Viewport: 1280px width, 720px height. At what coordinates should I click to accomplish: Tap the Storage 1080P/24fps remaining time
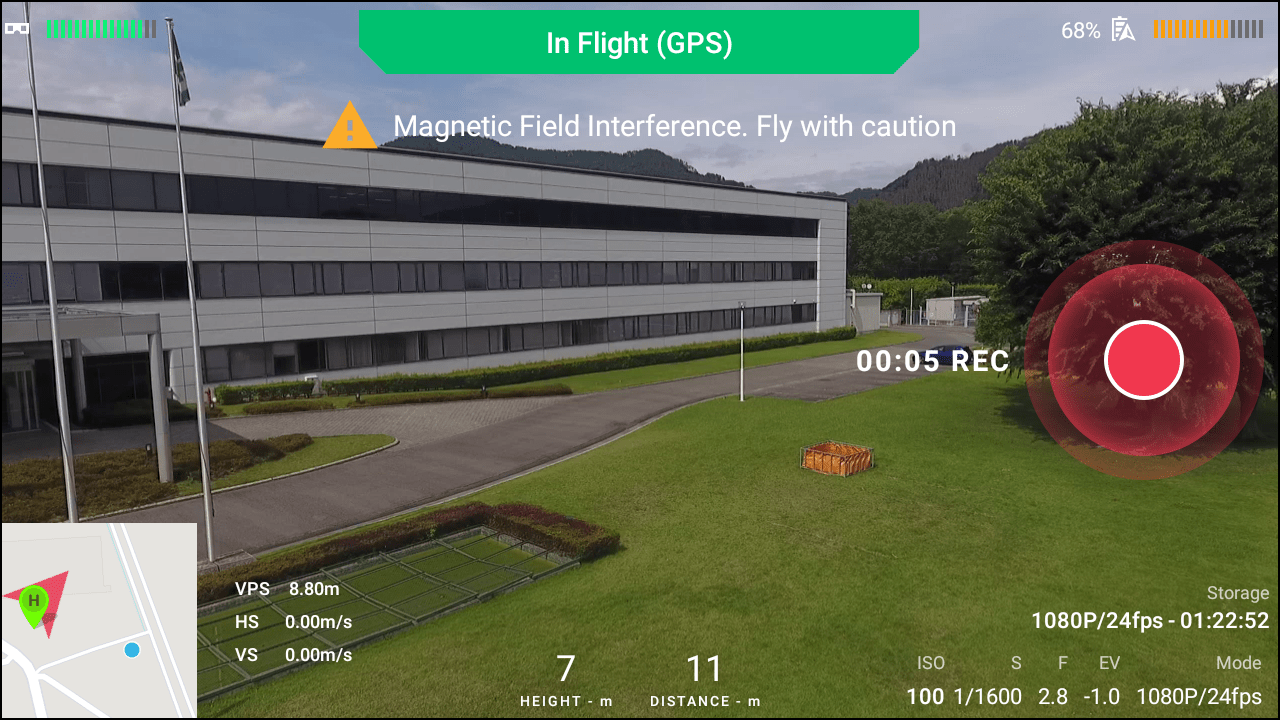point(1150,621)
